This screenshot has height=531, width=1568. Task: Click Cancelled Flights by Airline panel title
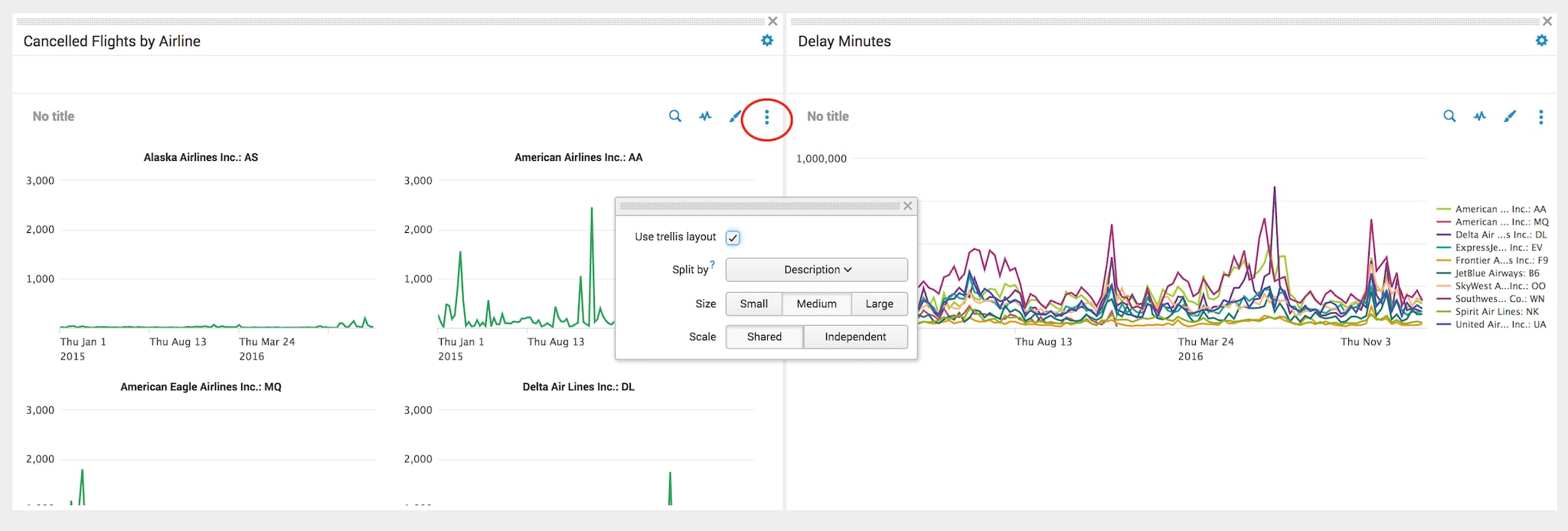click(x=112, y=41)
